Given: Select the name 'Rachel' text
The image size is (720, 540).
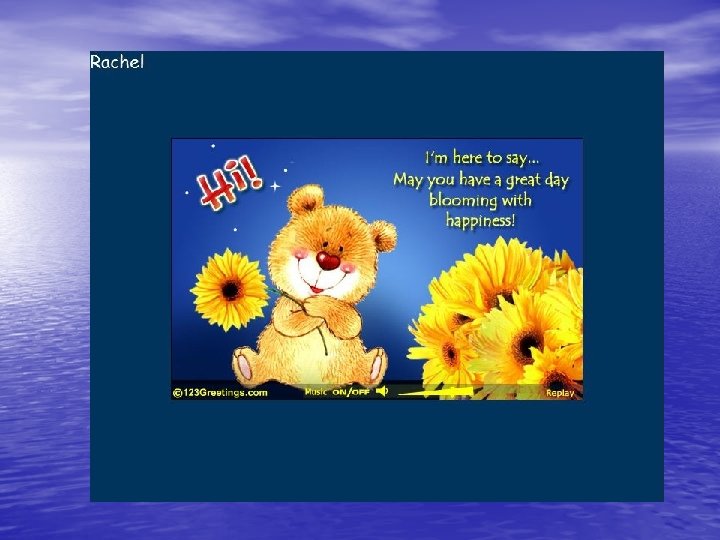Looking at the screenshot, I should 117,62.
